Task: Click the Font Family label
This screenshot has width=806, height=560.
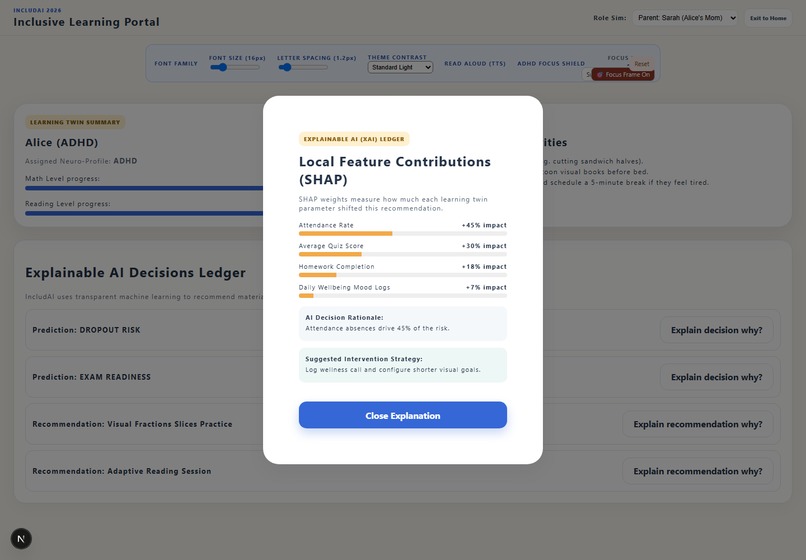Action: 176,64
